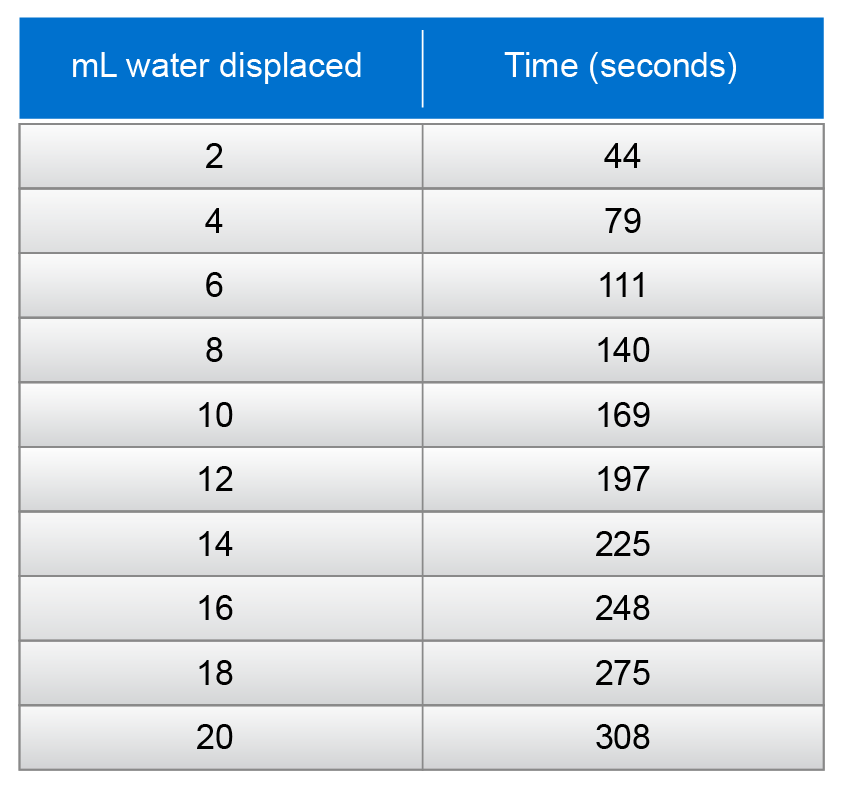Select the cell showing 79 seconds
The height and width of the screenshot is (788, 843).
pos(622,221)
